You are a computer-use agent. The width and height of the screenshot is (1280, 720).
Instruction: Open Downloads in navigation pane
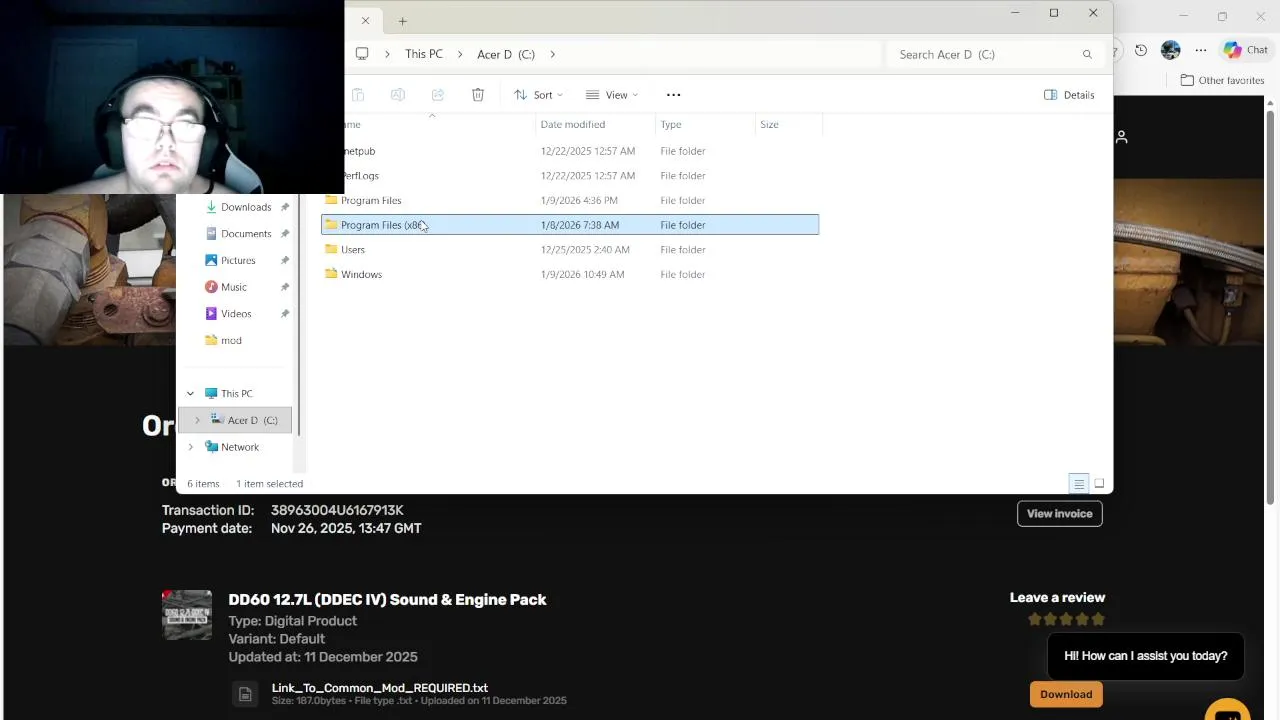[246, 207]
